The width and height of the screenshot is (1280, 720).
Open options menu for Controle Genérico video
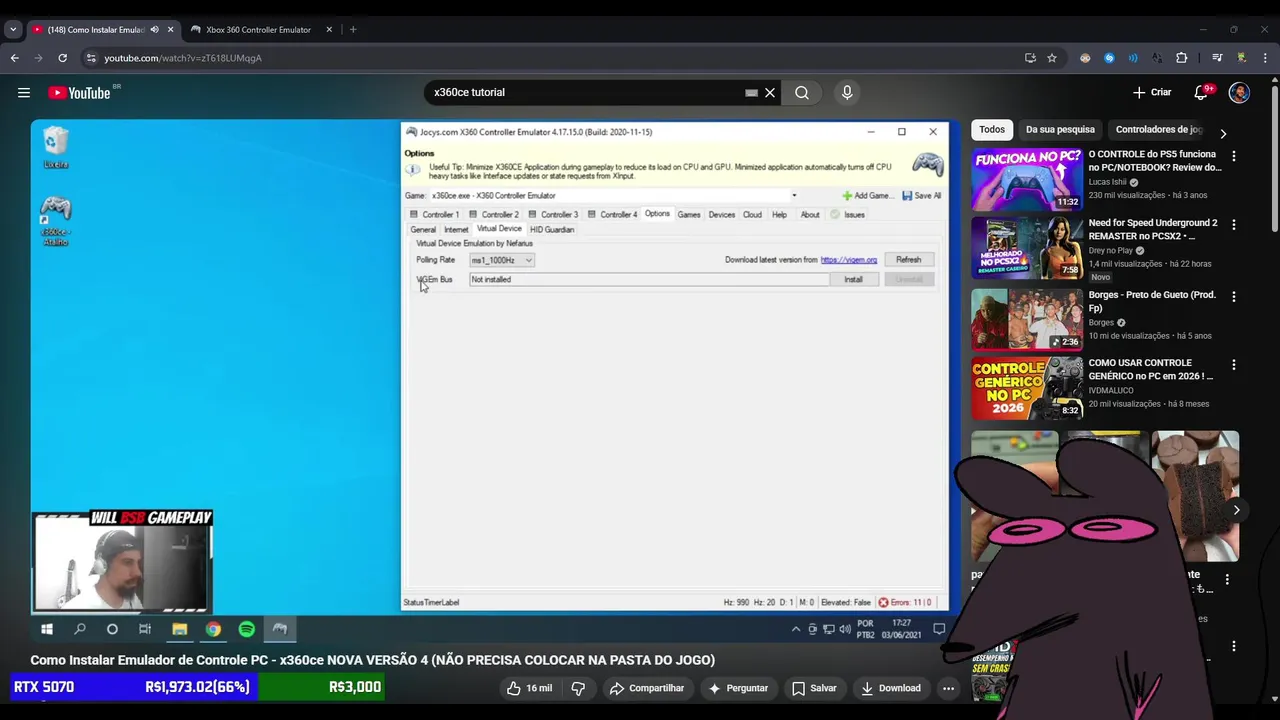coord(1234,365)
